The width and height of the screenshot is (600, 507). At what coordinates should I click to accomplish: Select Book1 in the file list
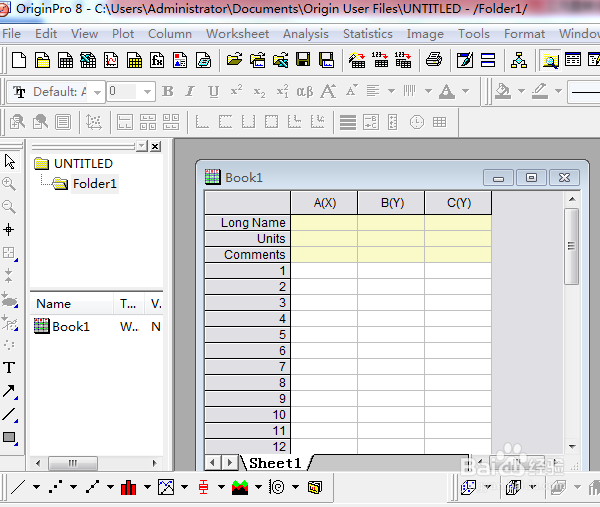62,326
